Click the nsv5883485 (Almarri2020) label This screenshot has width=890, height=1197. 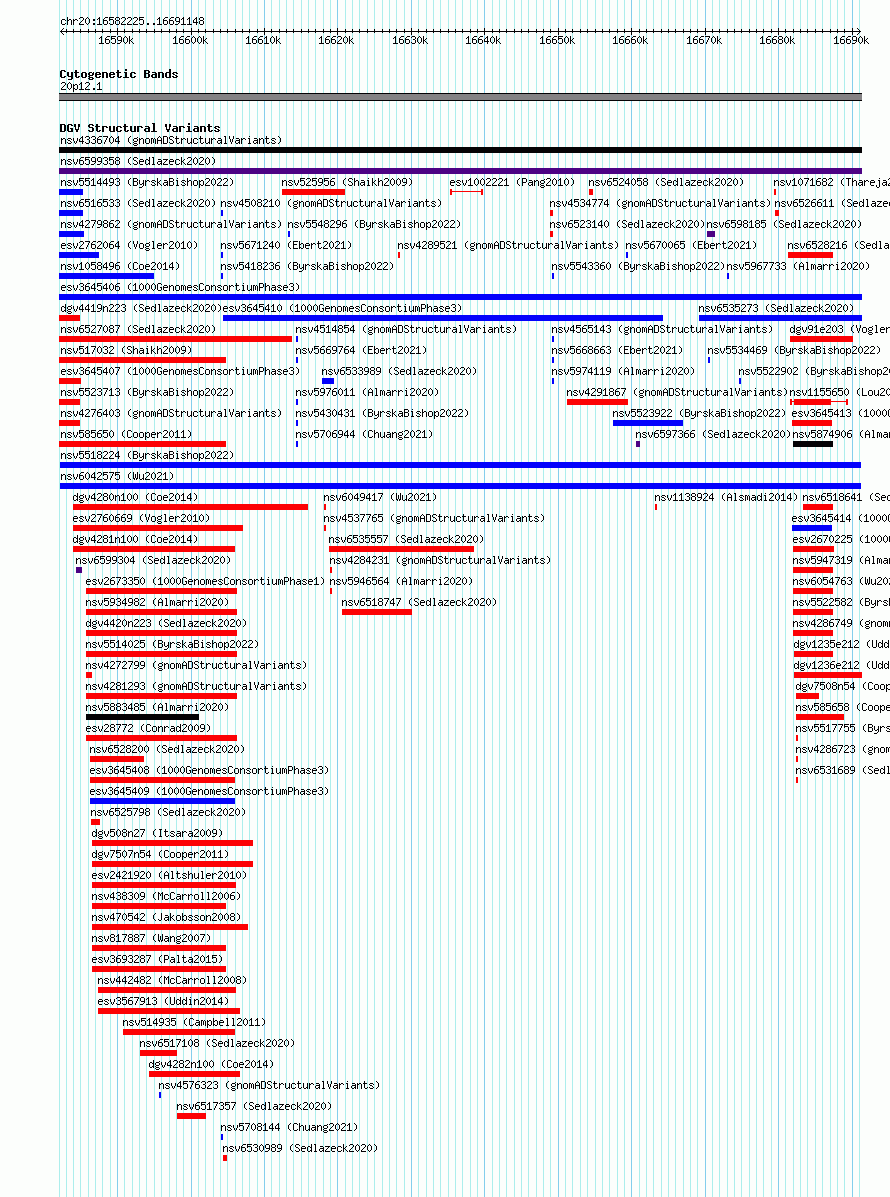click(x=157, y=708)
